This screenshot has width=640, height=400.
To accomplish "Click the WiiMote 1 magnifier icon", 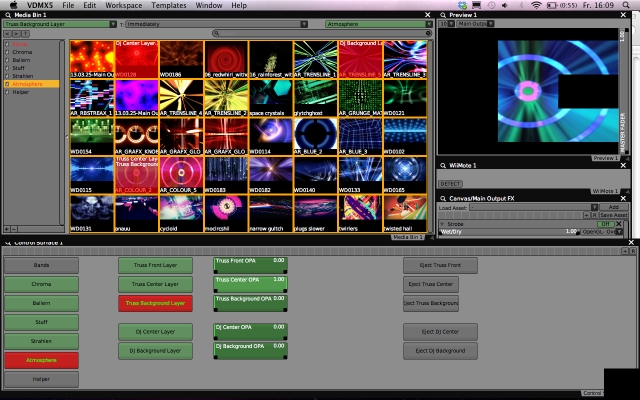I will 443,165.
